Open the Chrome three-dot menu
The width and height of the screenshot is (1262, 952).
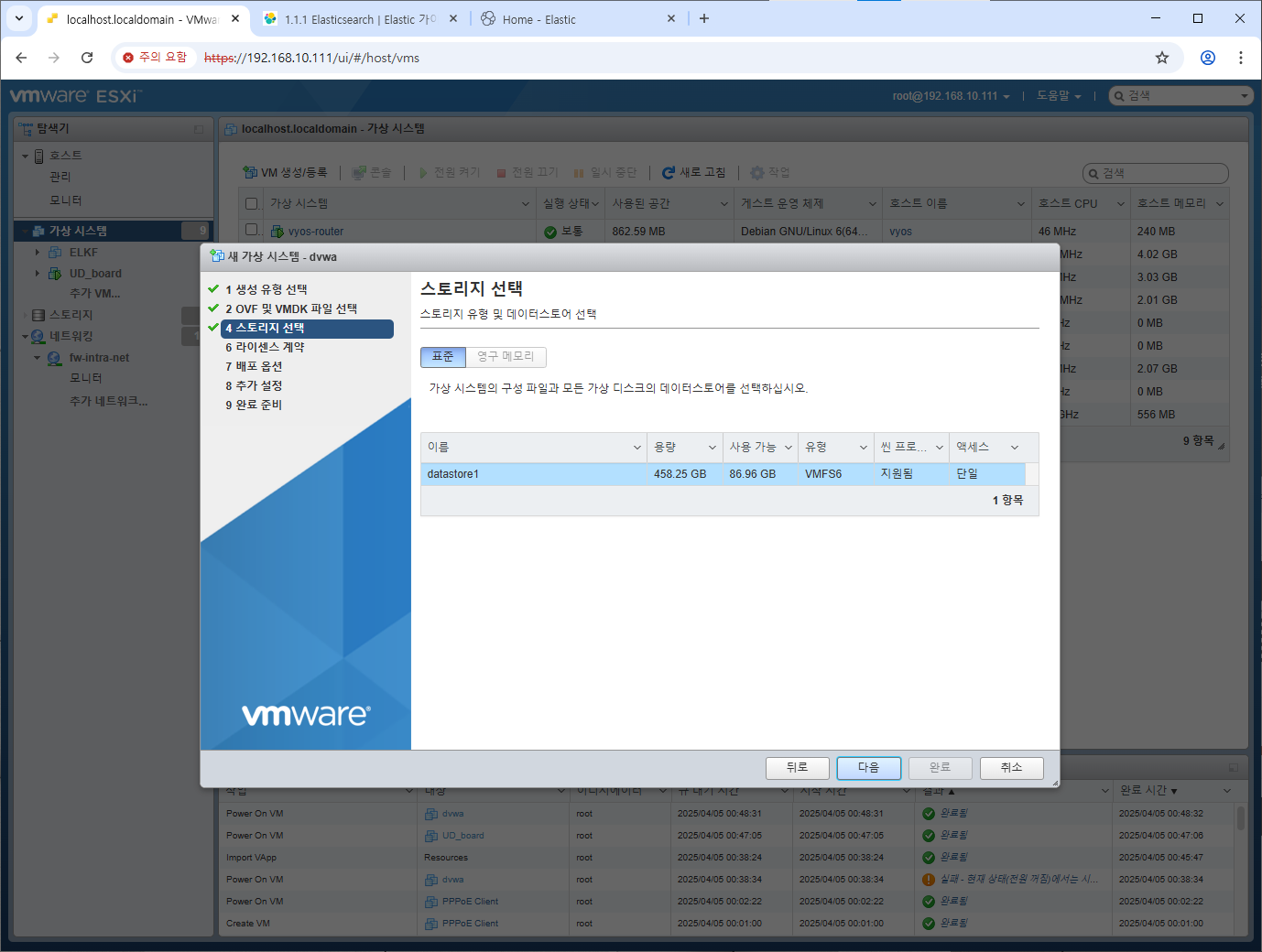pyautogui.click(x=1241, y=58)
